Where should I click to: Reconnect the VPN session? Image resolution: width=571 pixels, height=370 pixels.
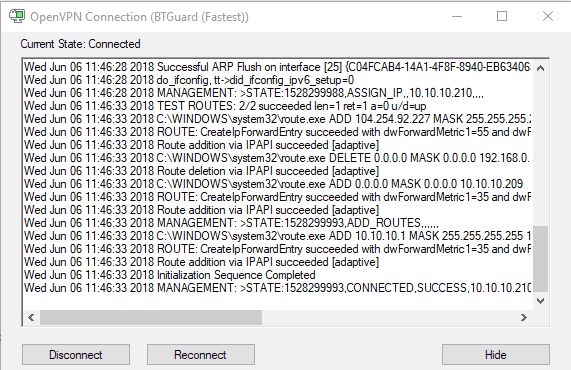pyautogui.click(x=201, y=355)
